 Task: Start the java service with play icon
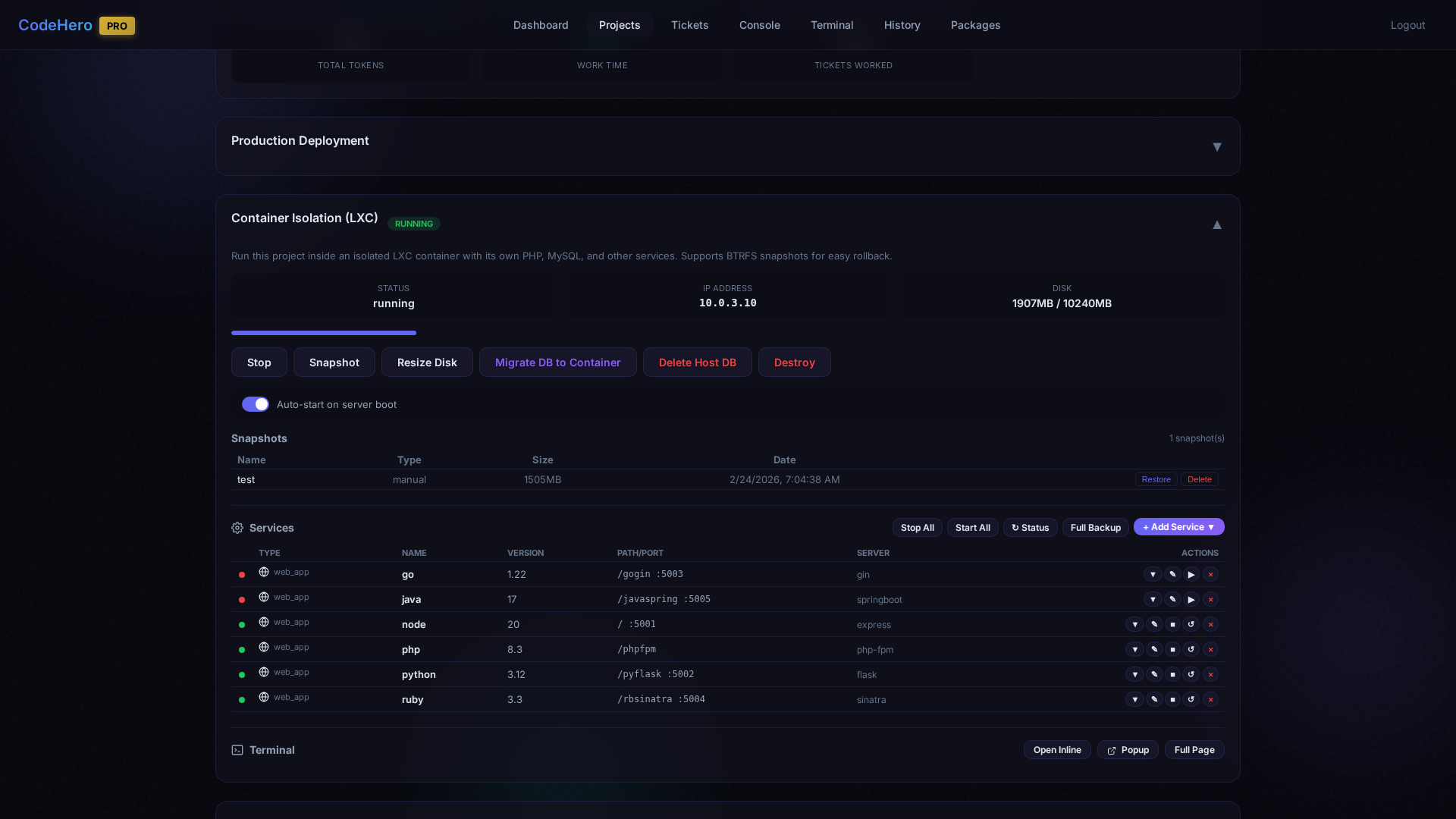tap(1191, 600)
